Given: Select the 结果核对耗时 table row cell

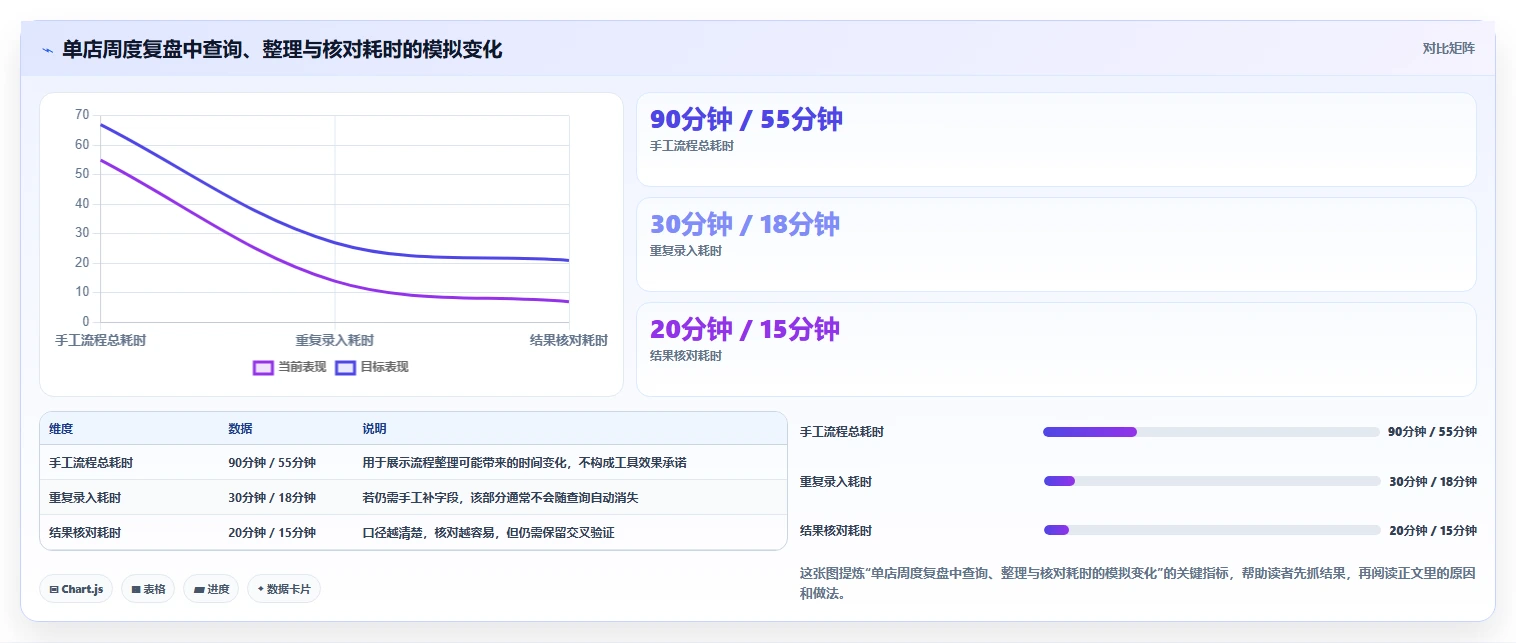Looking at the screenshot, I should [x=85, y=532].
